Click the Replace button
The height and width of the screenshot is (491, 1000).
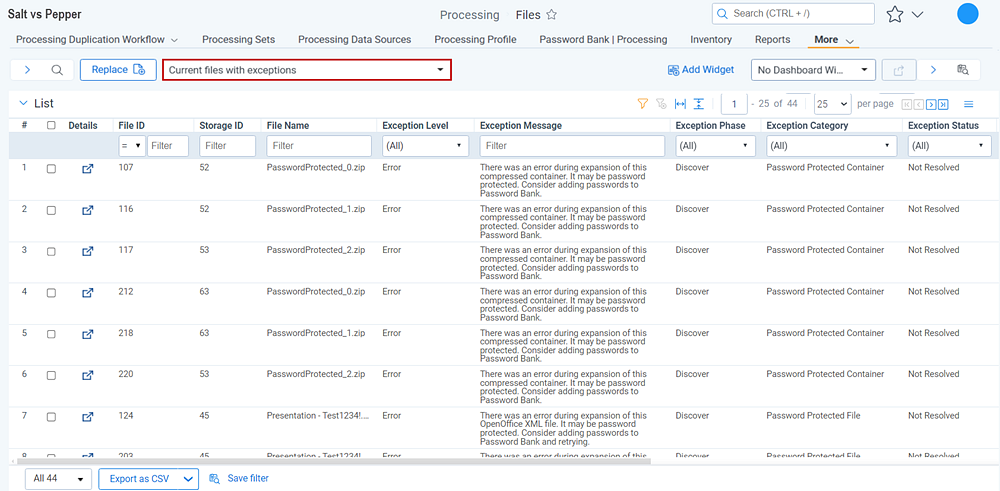pos(118,70)
